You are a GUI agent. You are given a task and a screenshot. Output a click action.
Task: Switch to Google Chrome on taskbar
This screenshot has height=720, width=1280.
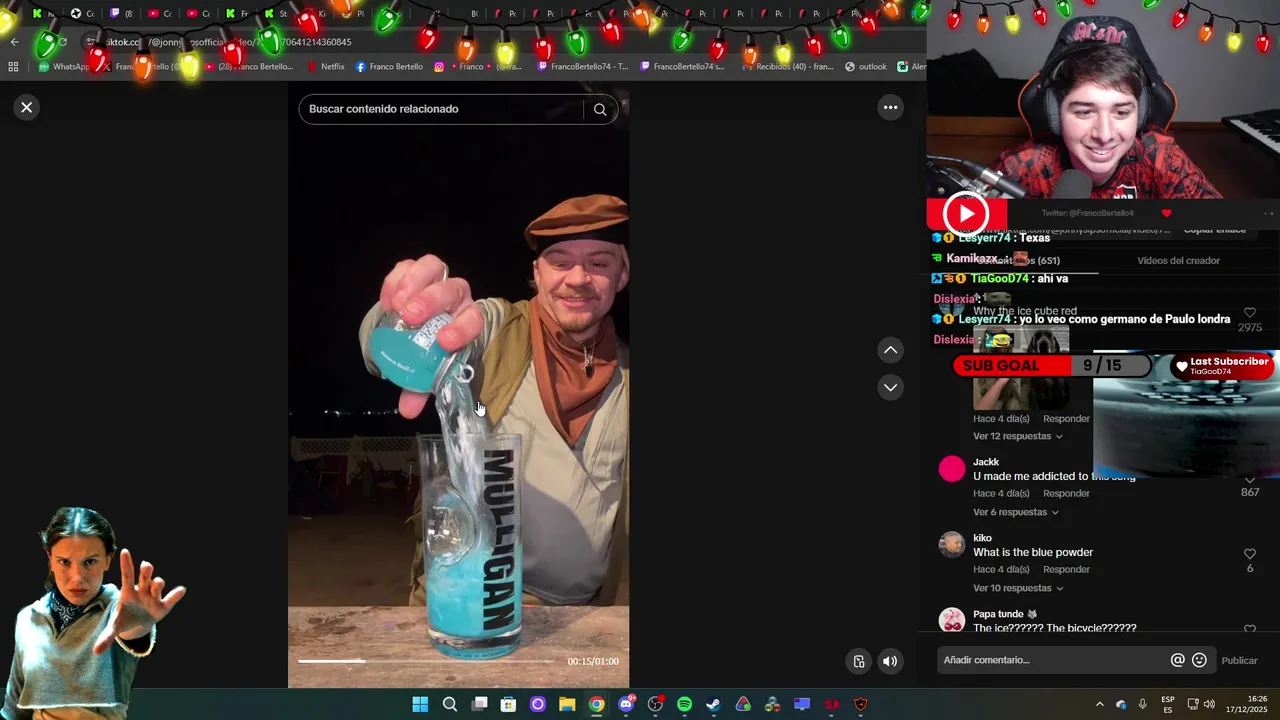(596, 704)
